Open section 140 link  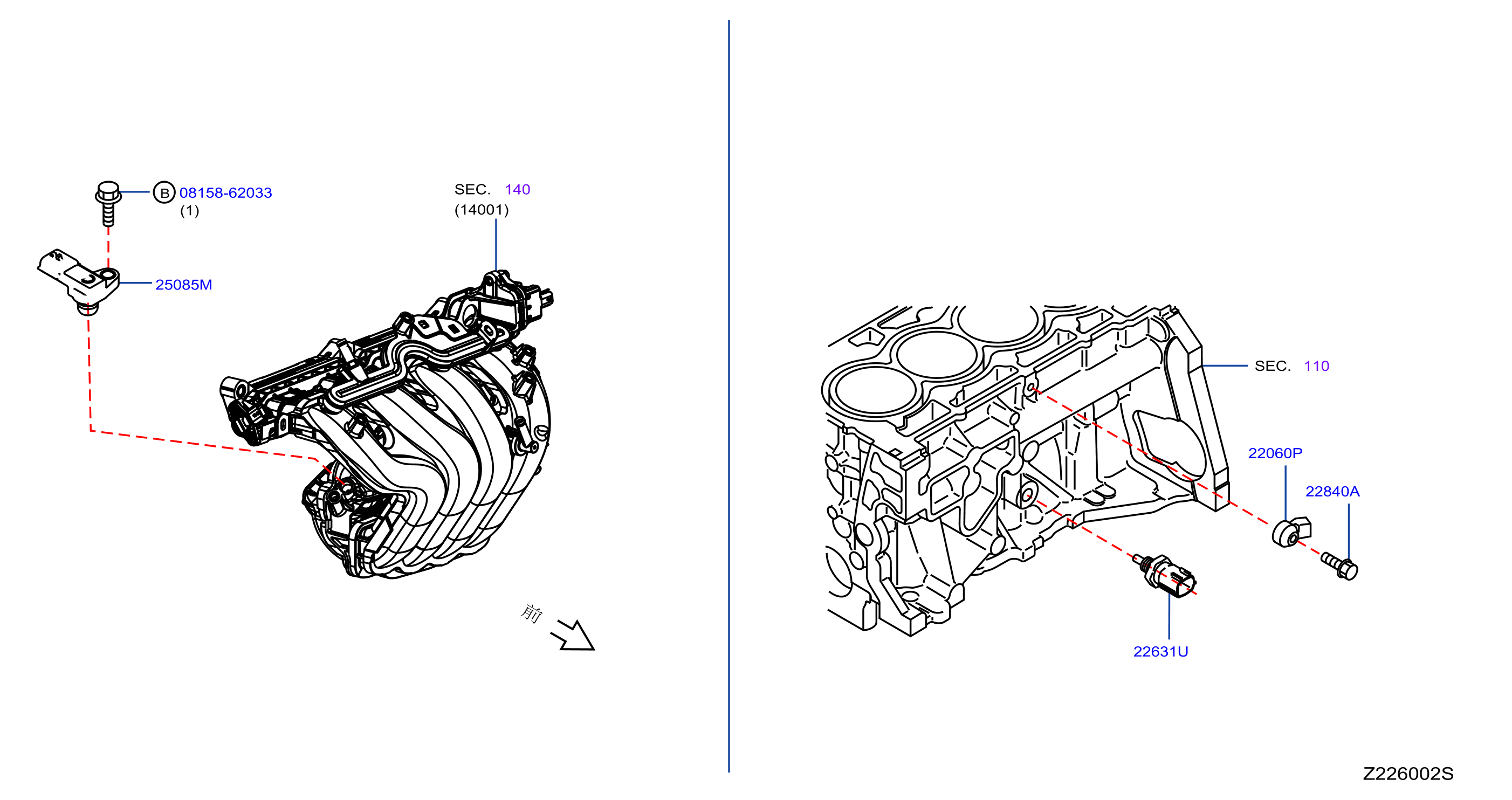pos(517,189)
